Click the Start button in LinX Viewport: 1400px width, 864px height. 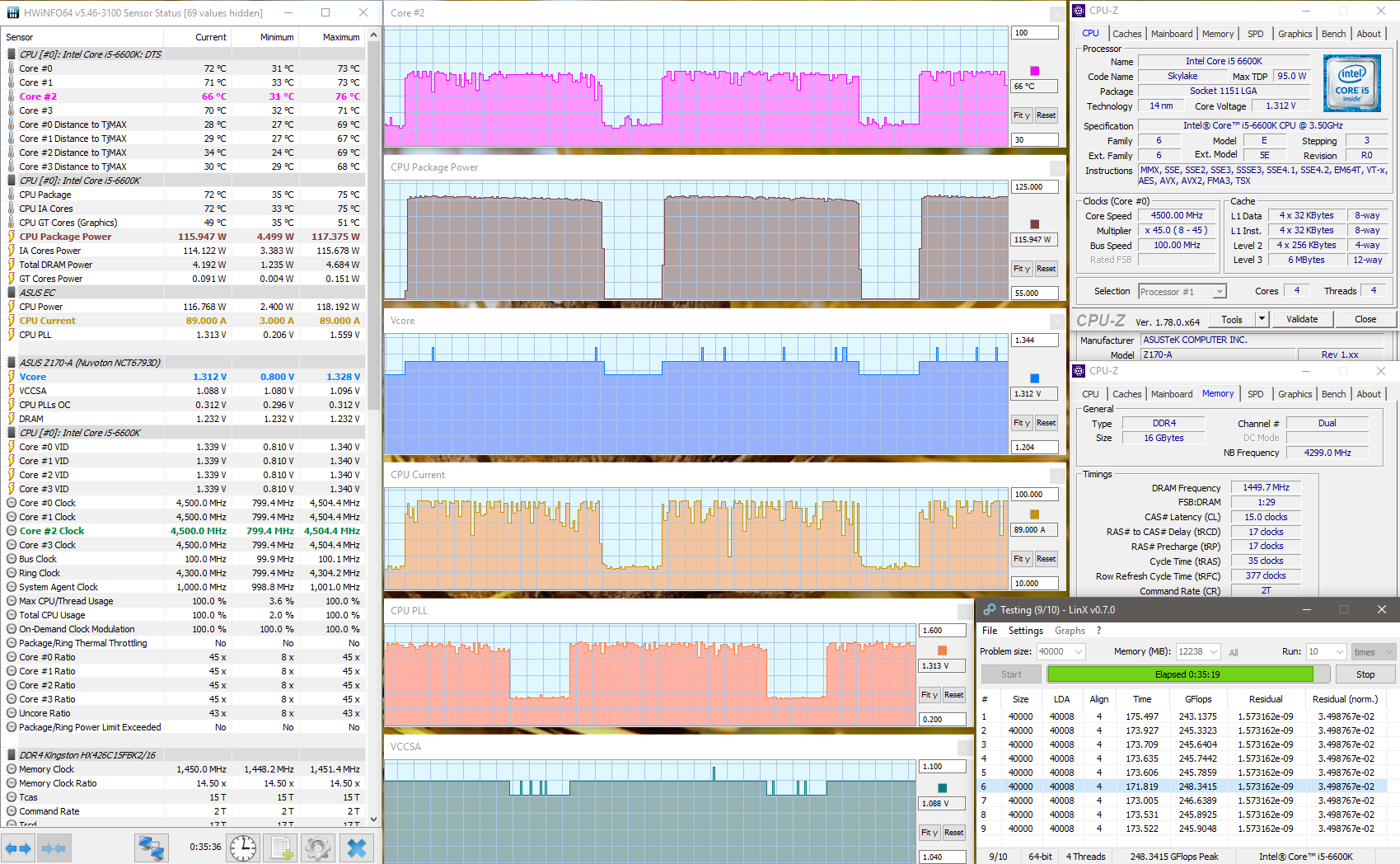click(x=1011, y=674)
